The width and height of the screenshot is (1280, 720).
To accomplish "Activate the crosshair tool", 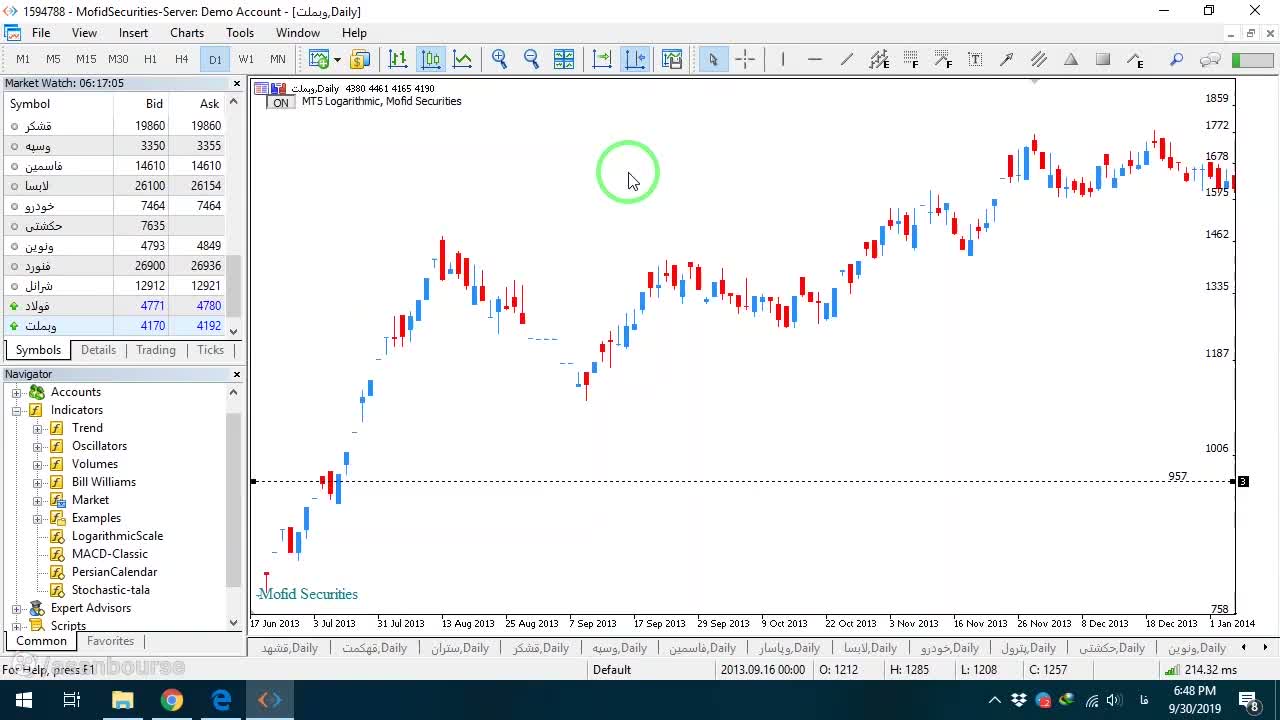I will 745,59.
